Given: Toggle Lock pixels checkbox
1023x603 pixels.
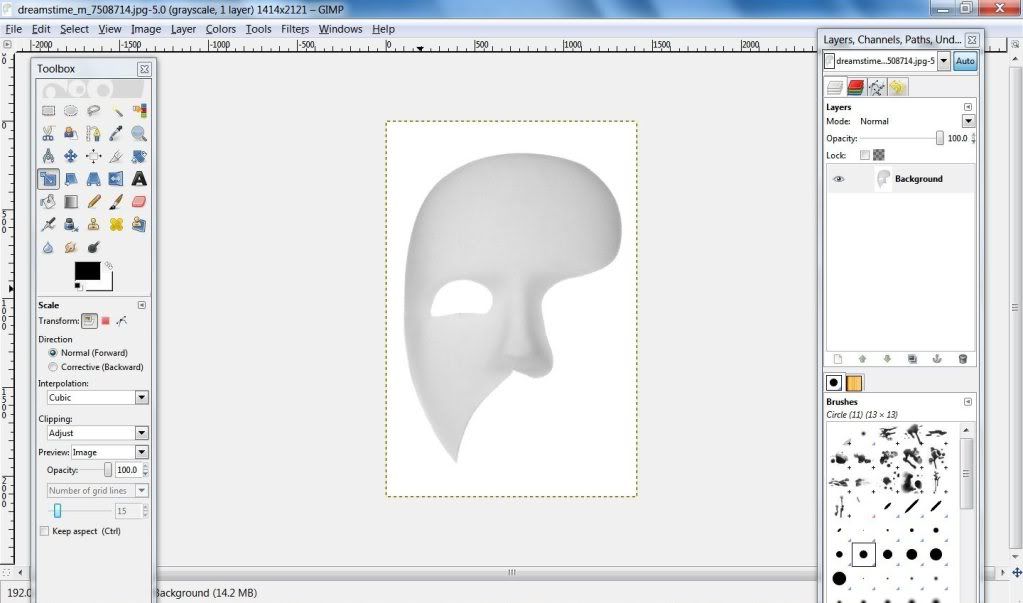Looking at the screenshot, I should 864,155.
